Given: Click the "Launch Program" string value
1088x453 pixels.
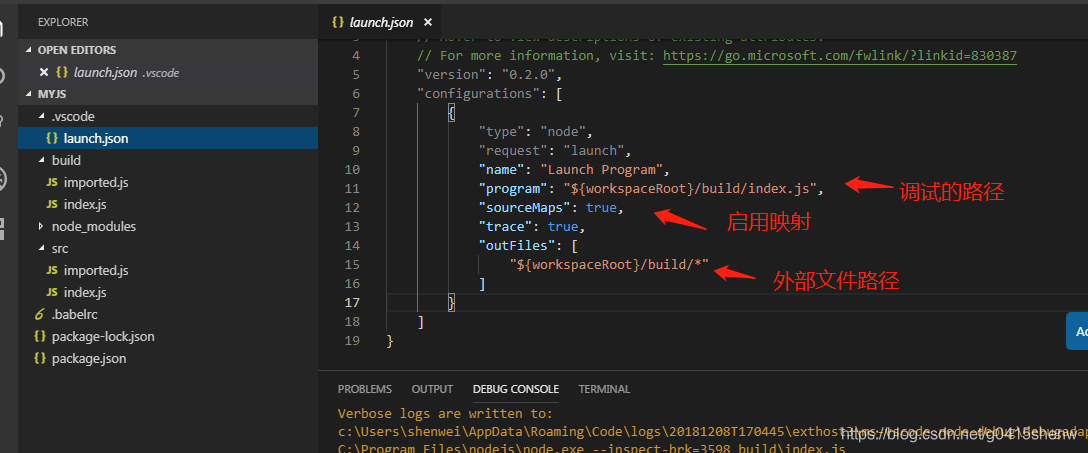Looking at the screenshot, I should (602, 169).
